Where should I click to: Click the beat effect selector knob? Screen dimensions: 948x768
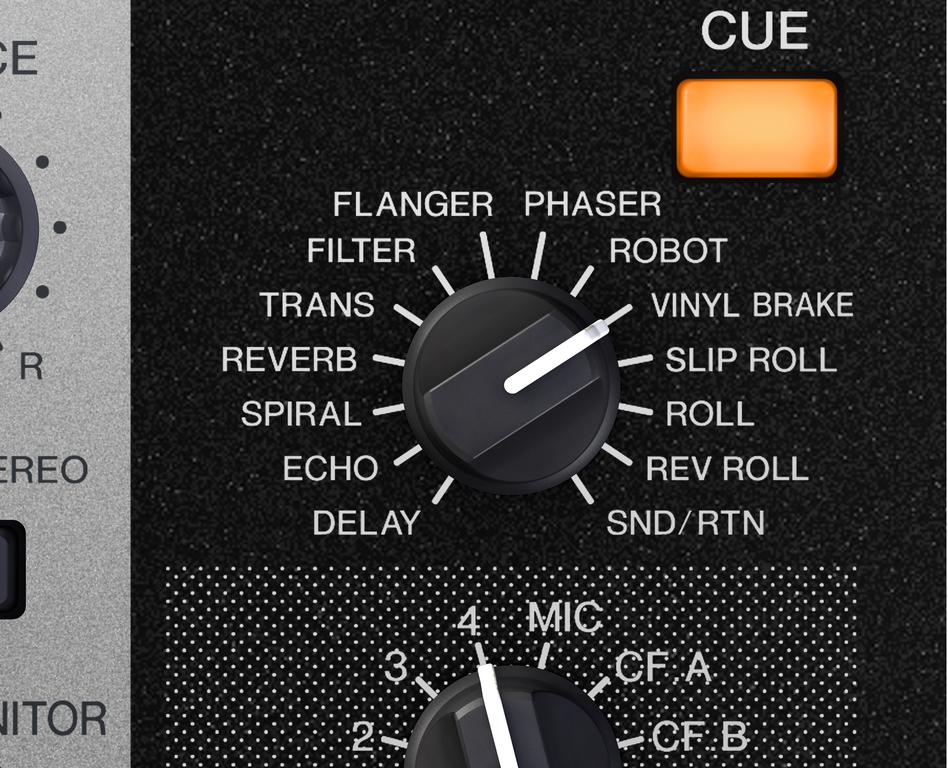(511, 386)
